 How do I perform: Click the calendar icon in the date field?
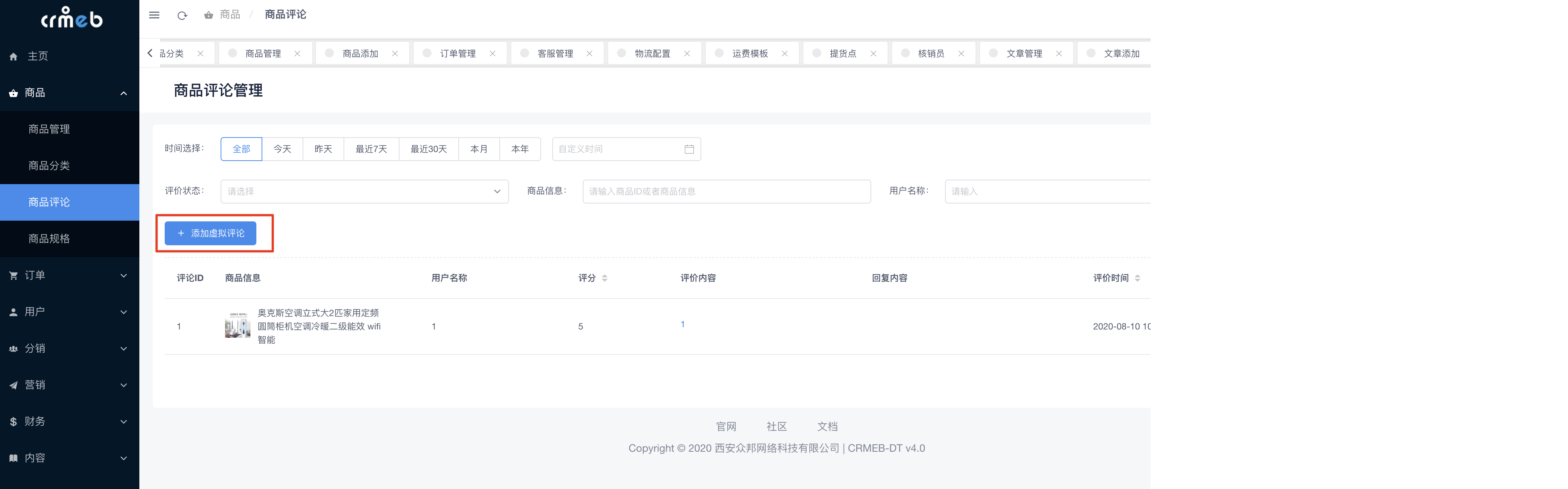(689, 149)
